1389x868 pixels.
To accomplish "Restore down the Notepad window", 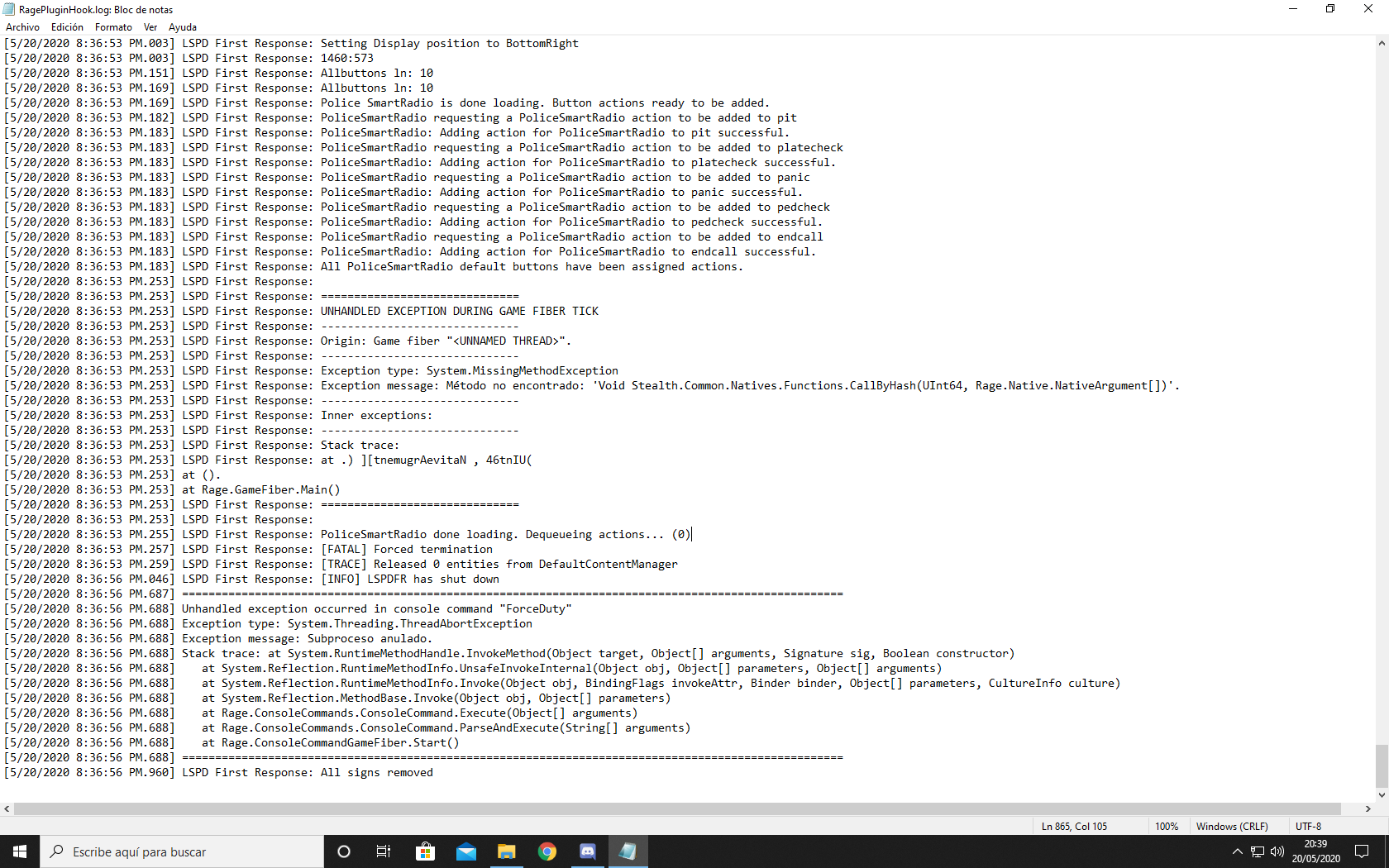I will coord(1330,9).
